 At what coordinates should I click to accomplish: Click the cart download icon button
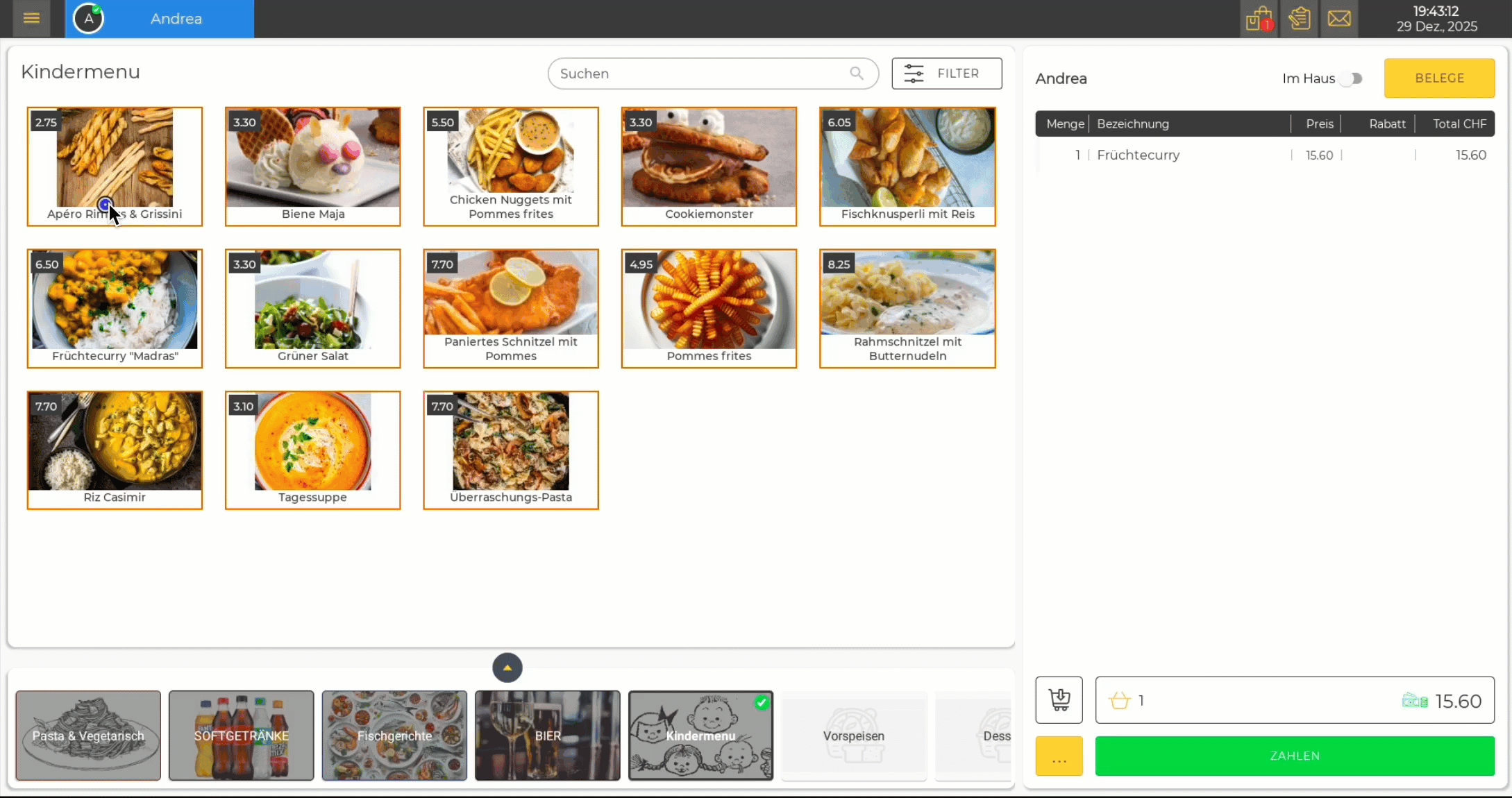1059,699
